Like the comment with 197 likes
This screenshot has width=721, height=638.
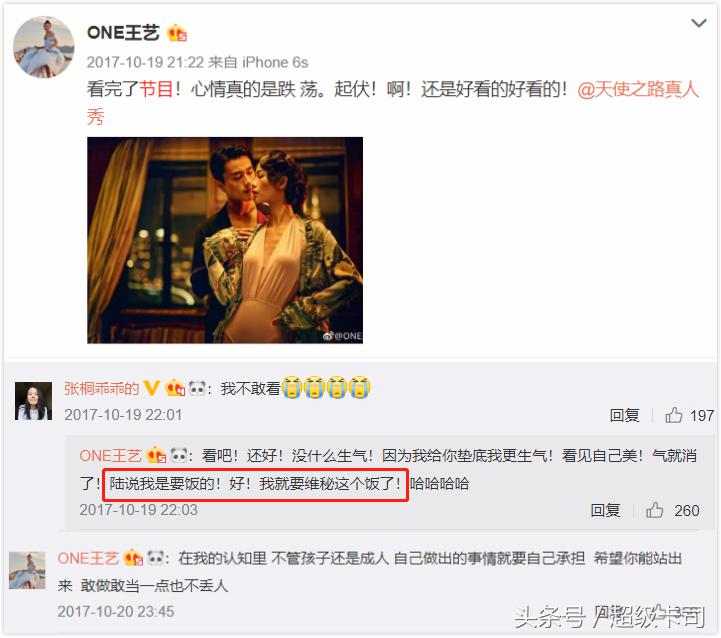click(x=689, y=415)
